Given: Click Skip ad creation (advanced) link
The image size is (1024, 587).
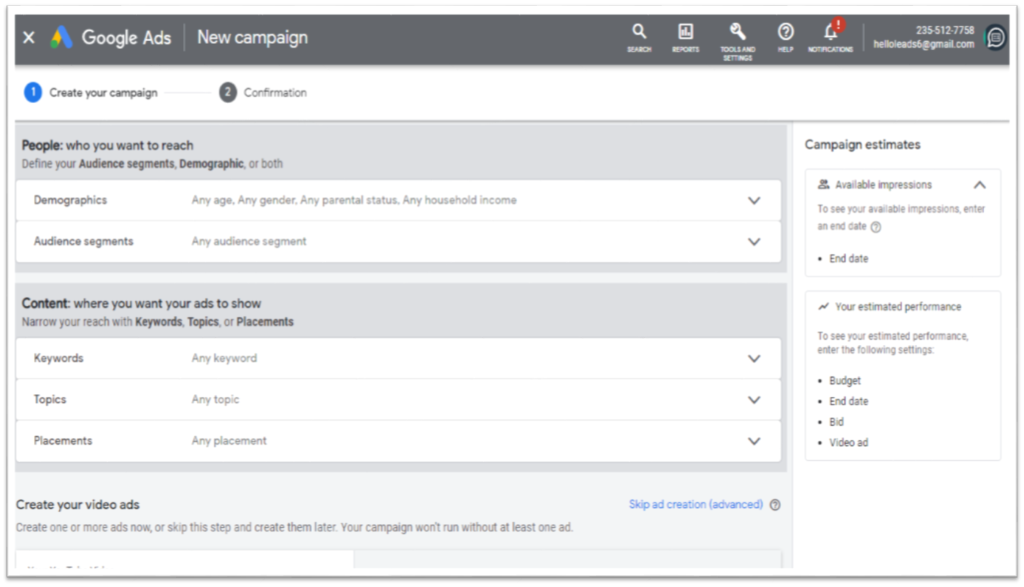Looking at the screenshot, I should (695, 505).
